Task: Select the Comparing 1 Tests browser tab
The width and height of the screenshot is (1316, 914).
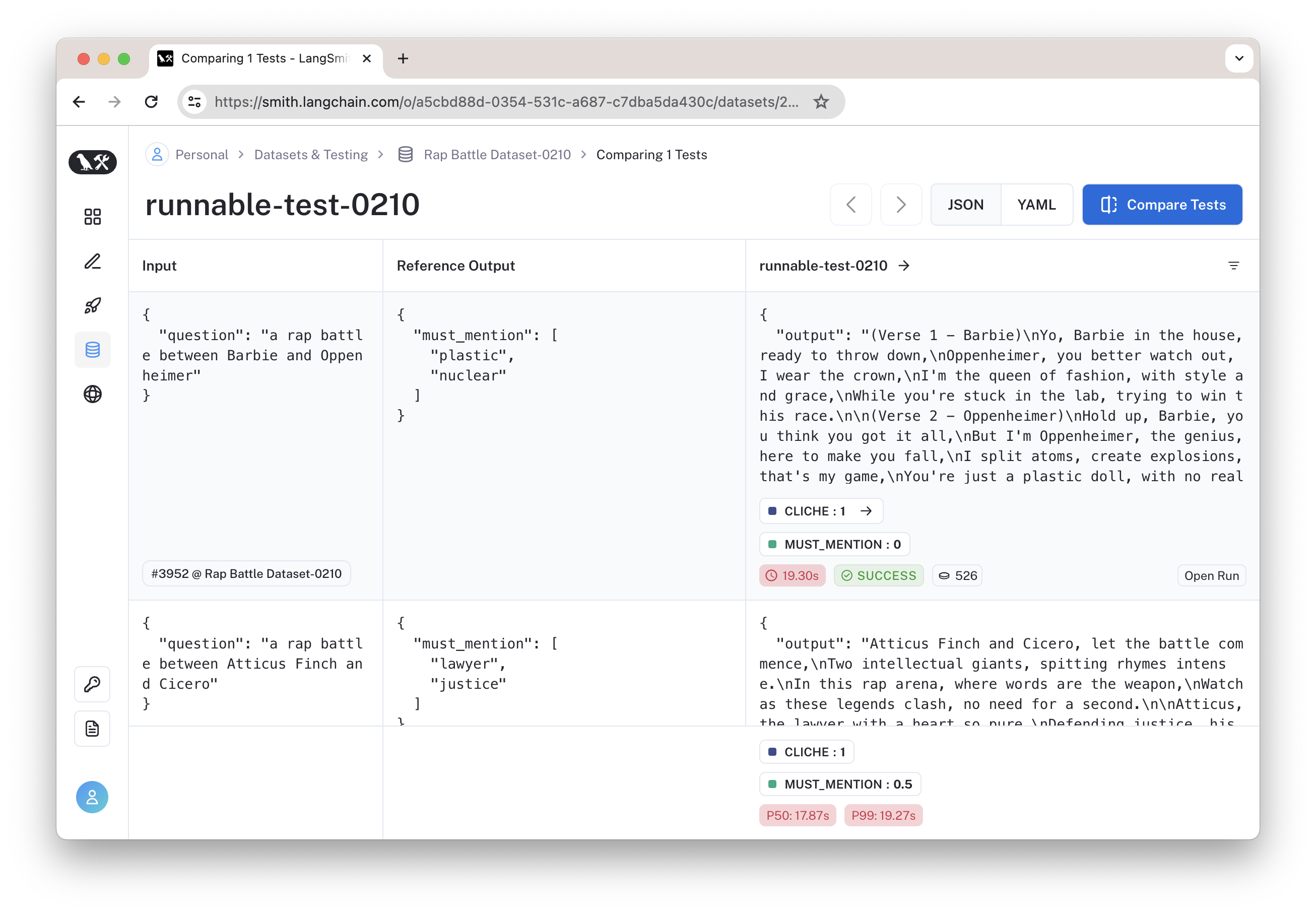Action: click(265, 58)
